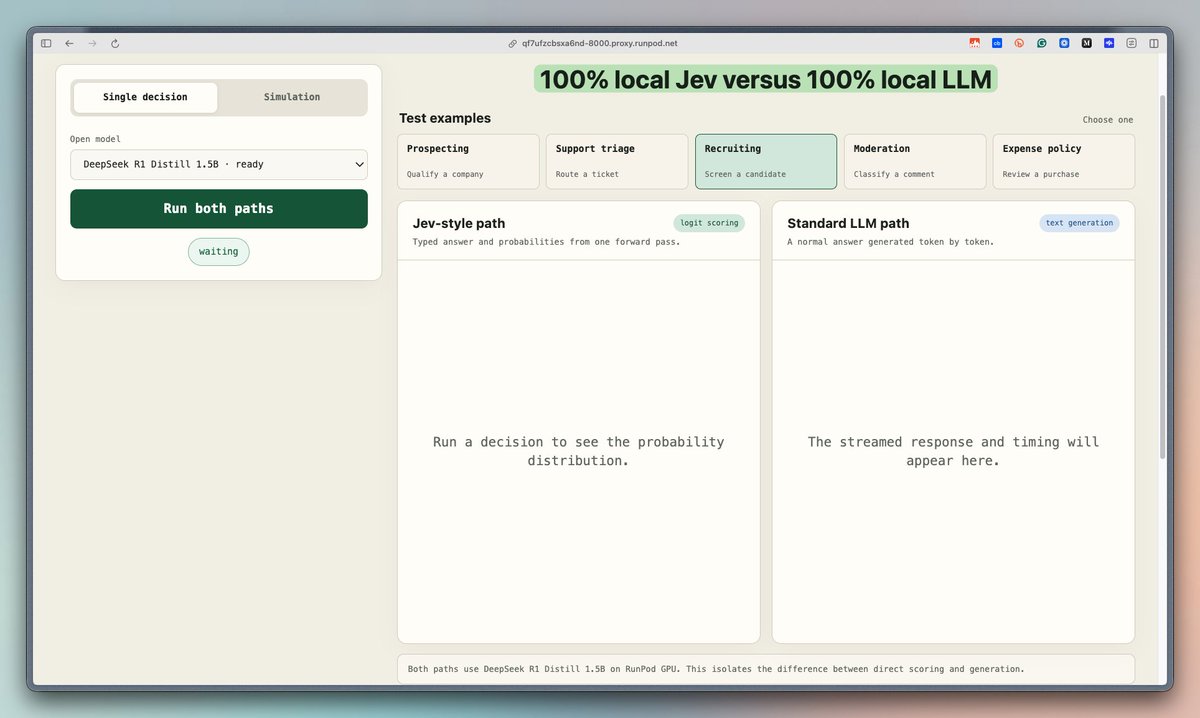
Task: Go back with the left arrow
Action: click(x=69, y=44)
